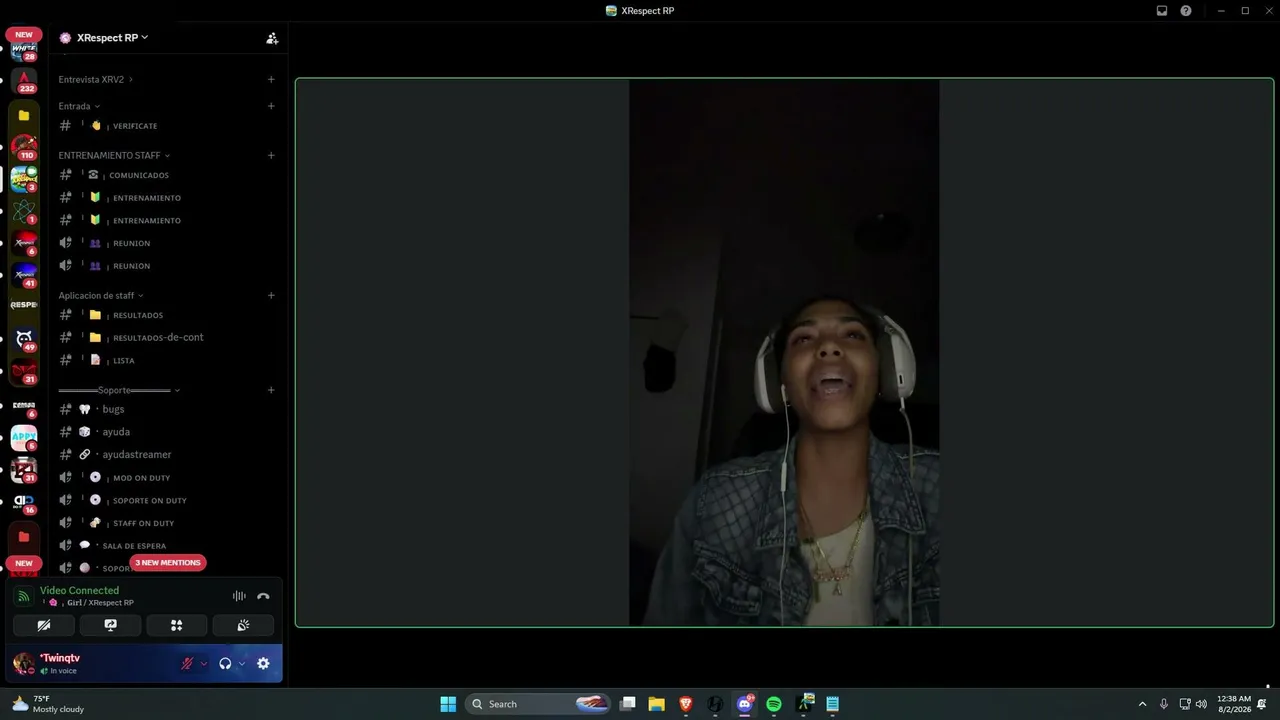Open Discord help in the title bar
The width and height of the screenshot is (1280, 720).
(x=1186, y=11)
